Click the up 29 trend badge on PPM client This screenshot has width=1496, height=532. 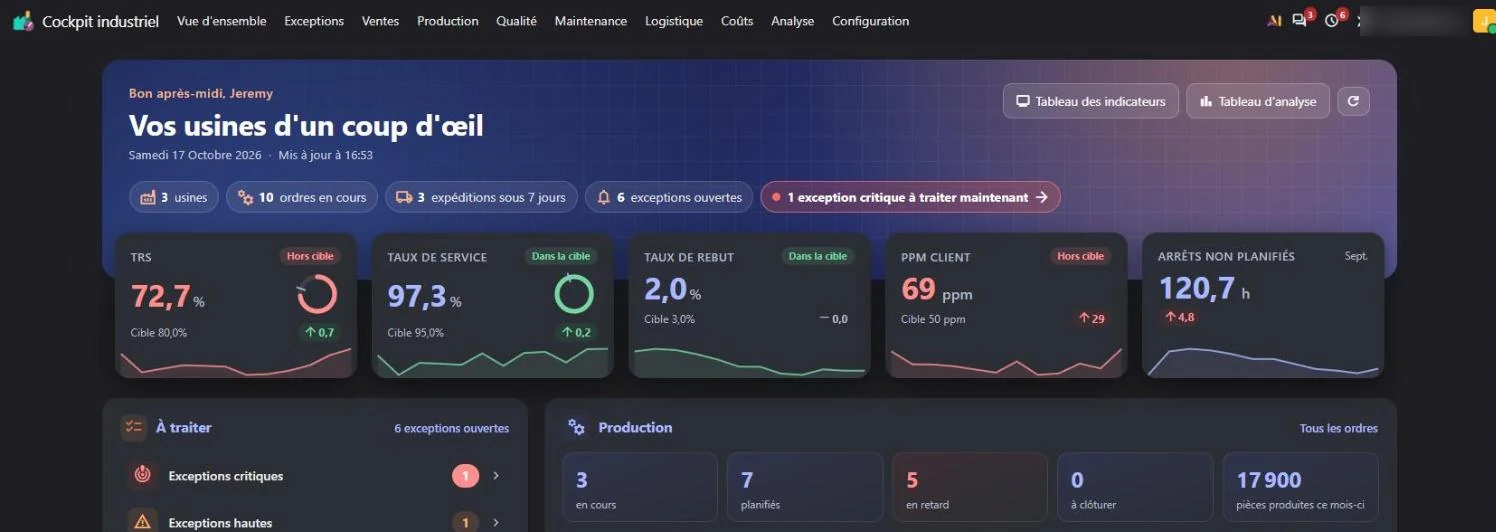point(1092,318)
